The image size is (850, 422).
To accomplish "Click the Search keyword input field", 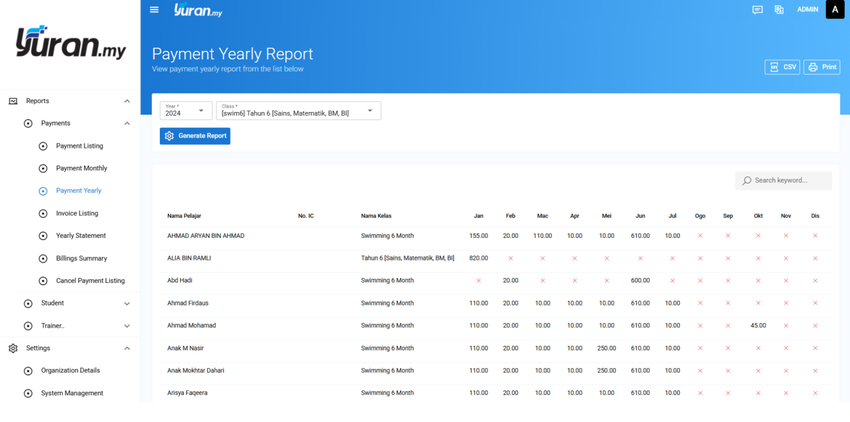I will tap(783, 181).
